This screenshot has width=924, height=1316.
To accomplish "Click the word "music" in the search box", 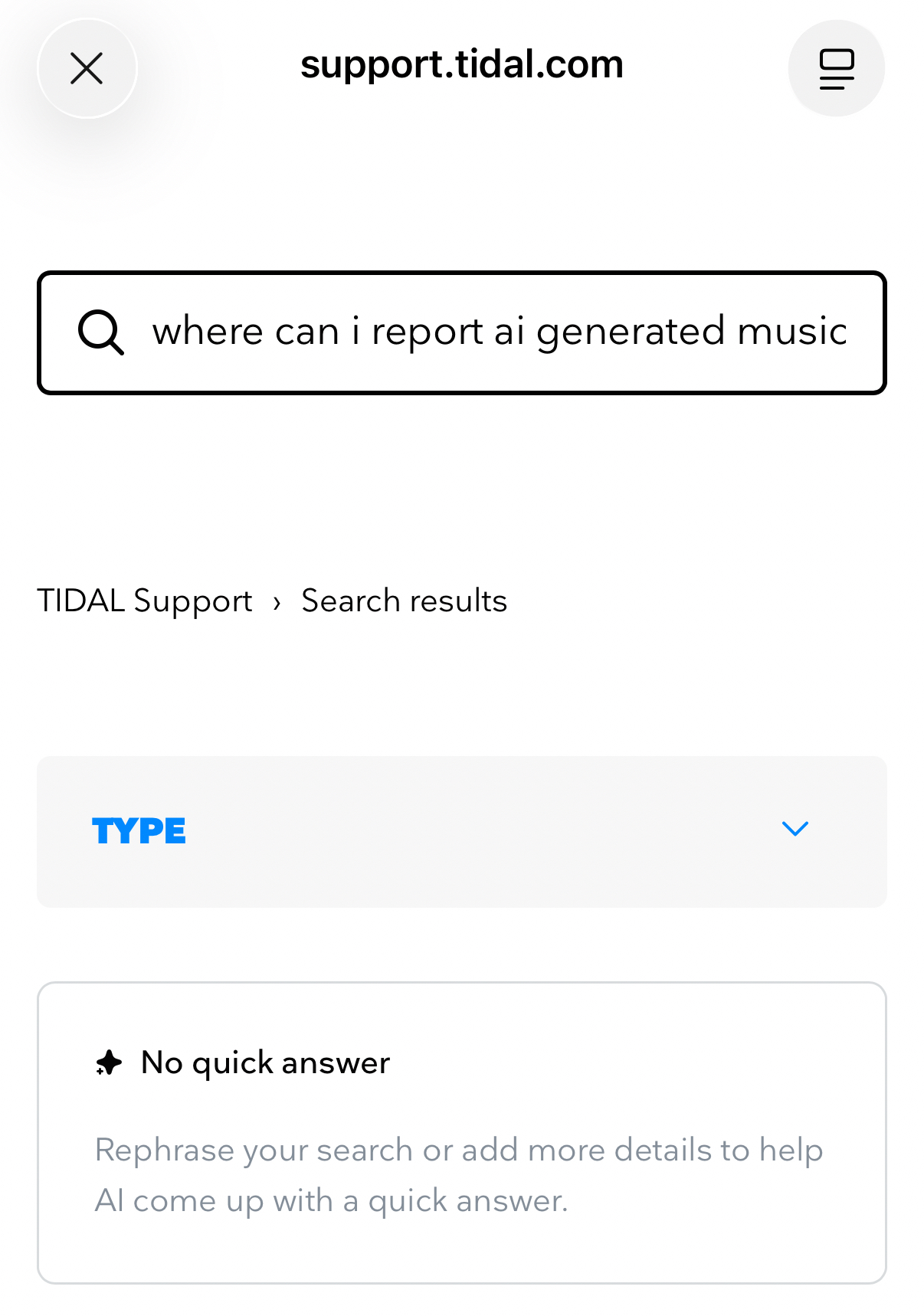I will [x=791, y=332].
